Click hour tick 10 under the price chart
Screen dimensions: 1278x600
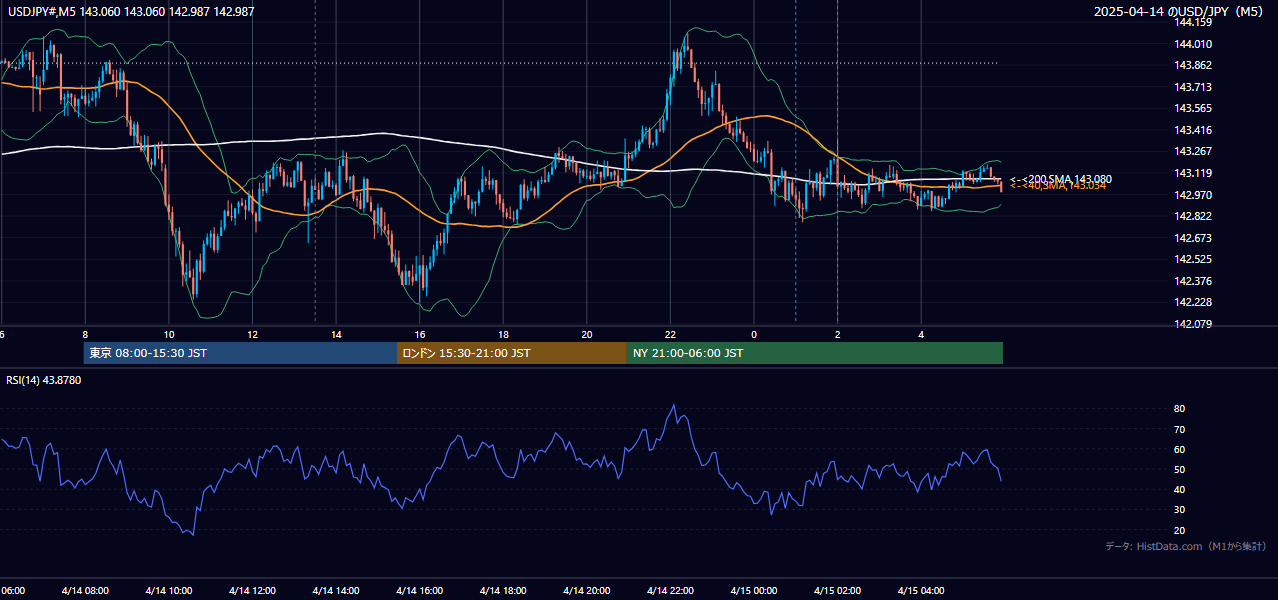(x=169, y=334)
